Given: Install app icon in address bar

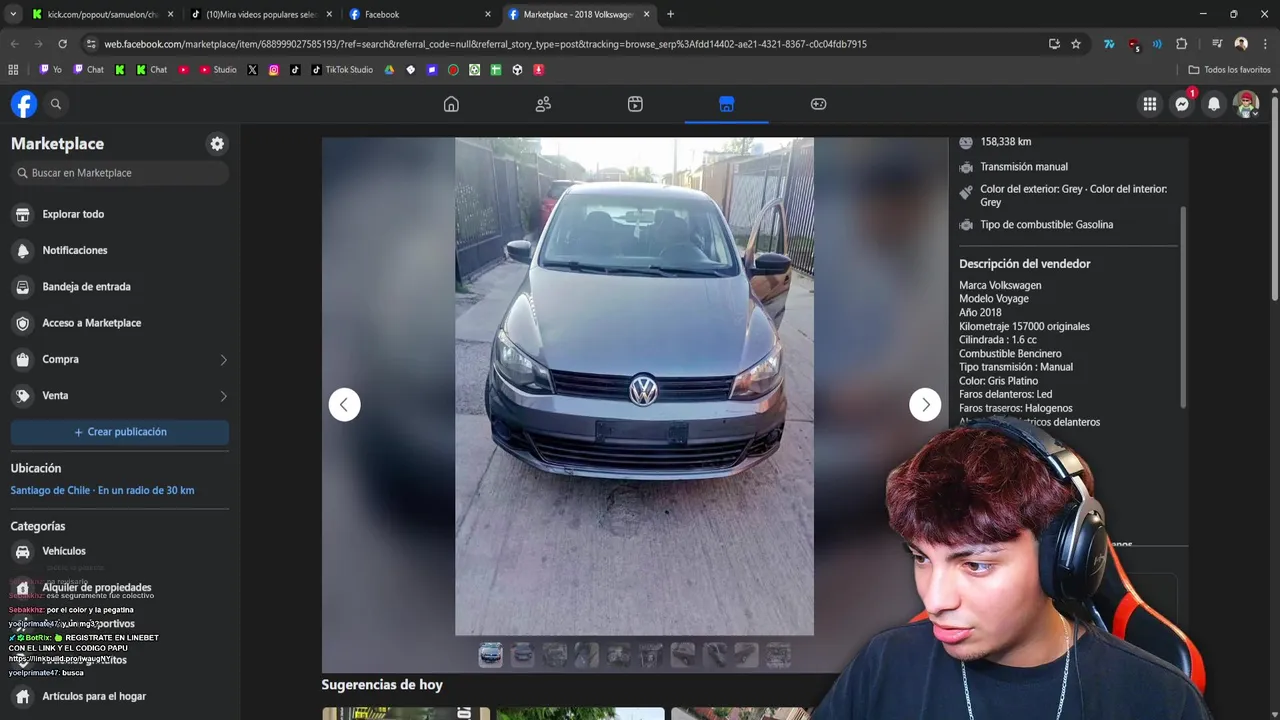Looking at the screenshot, I should 1054,44.
